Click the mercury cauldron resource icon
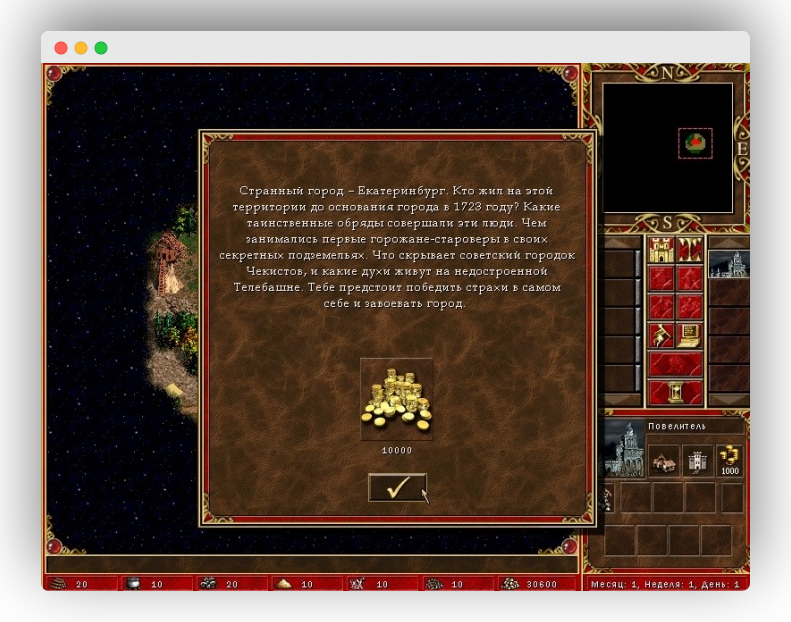The image size is (791, 622). pos(133,584)
